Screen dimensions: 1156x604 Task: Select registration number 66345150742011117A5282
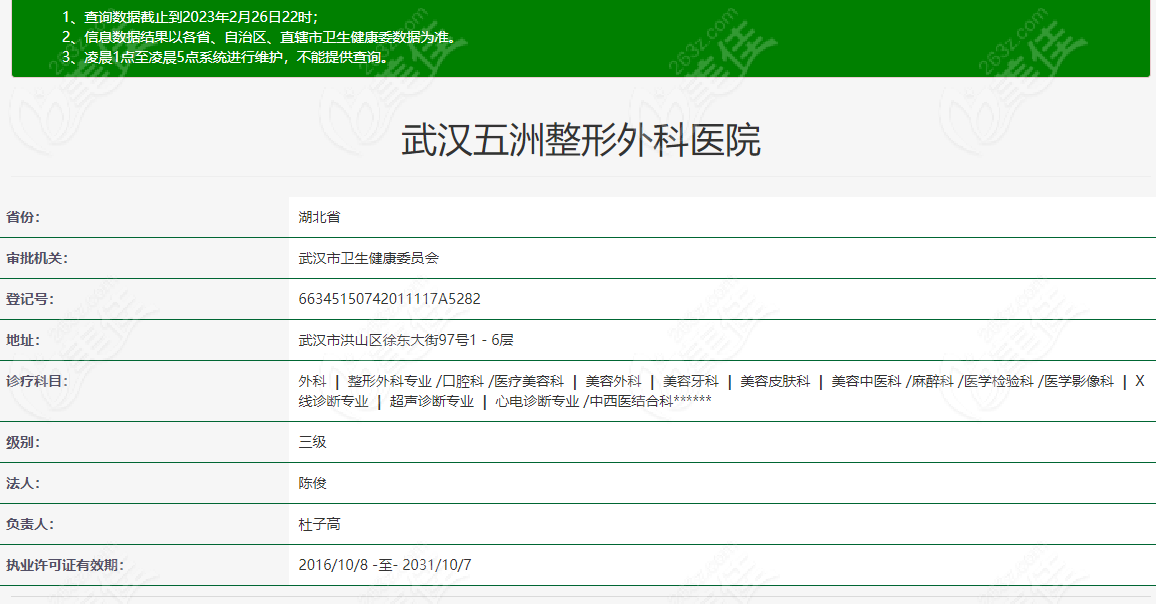389,299
